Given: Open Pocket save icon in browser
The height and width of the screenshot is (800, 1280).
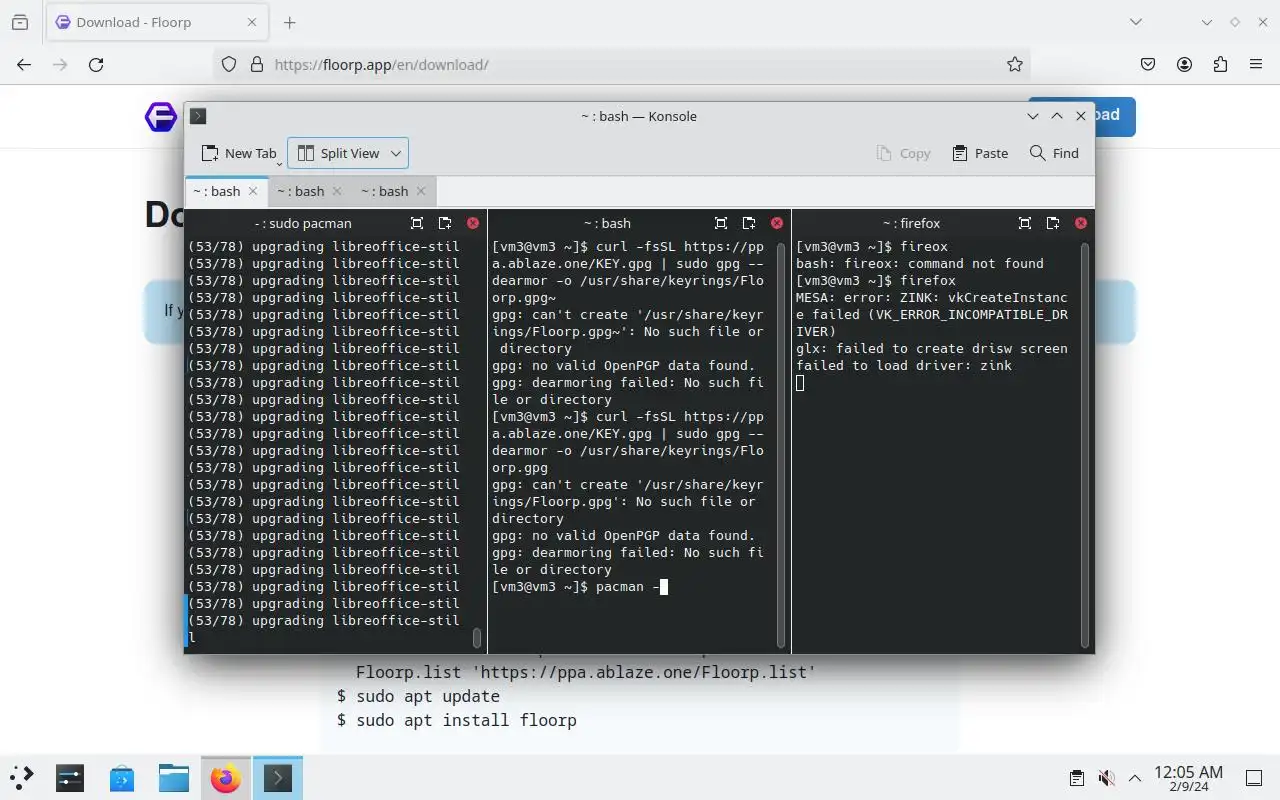Looking at the screenshot, I should 1148,64.
